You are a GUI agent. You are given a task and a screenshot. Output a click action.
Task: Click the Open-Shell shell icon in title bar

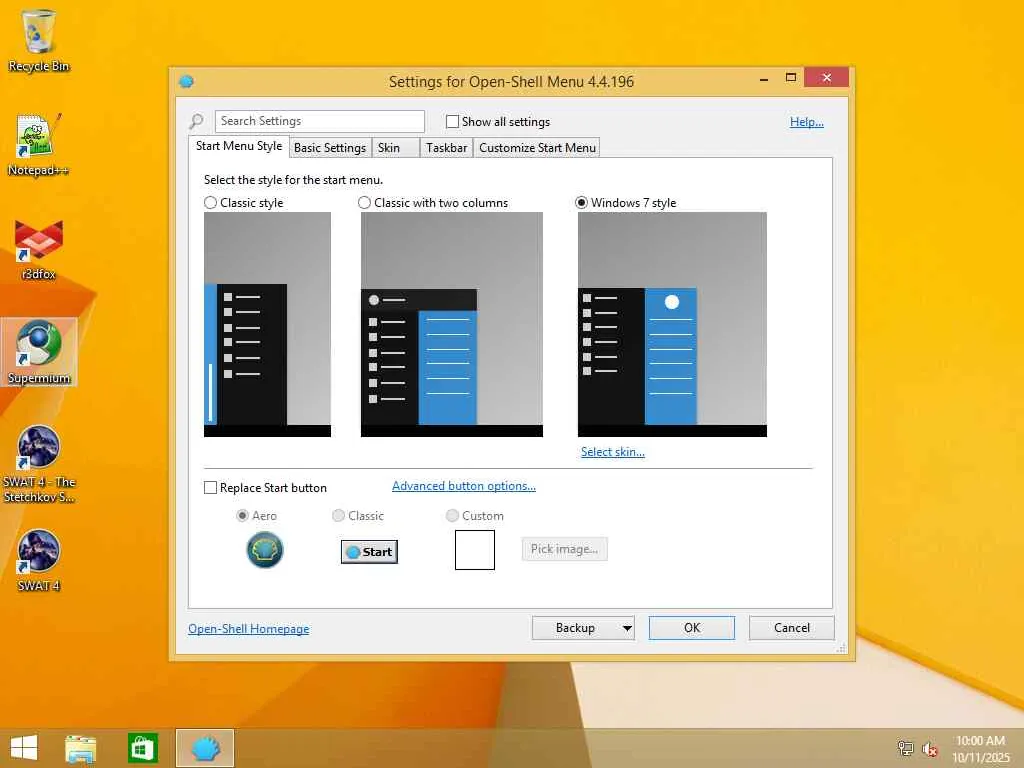(x=186, y=82)
